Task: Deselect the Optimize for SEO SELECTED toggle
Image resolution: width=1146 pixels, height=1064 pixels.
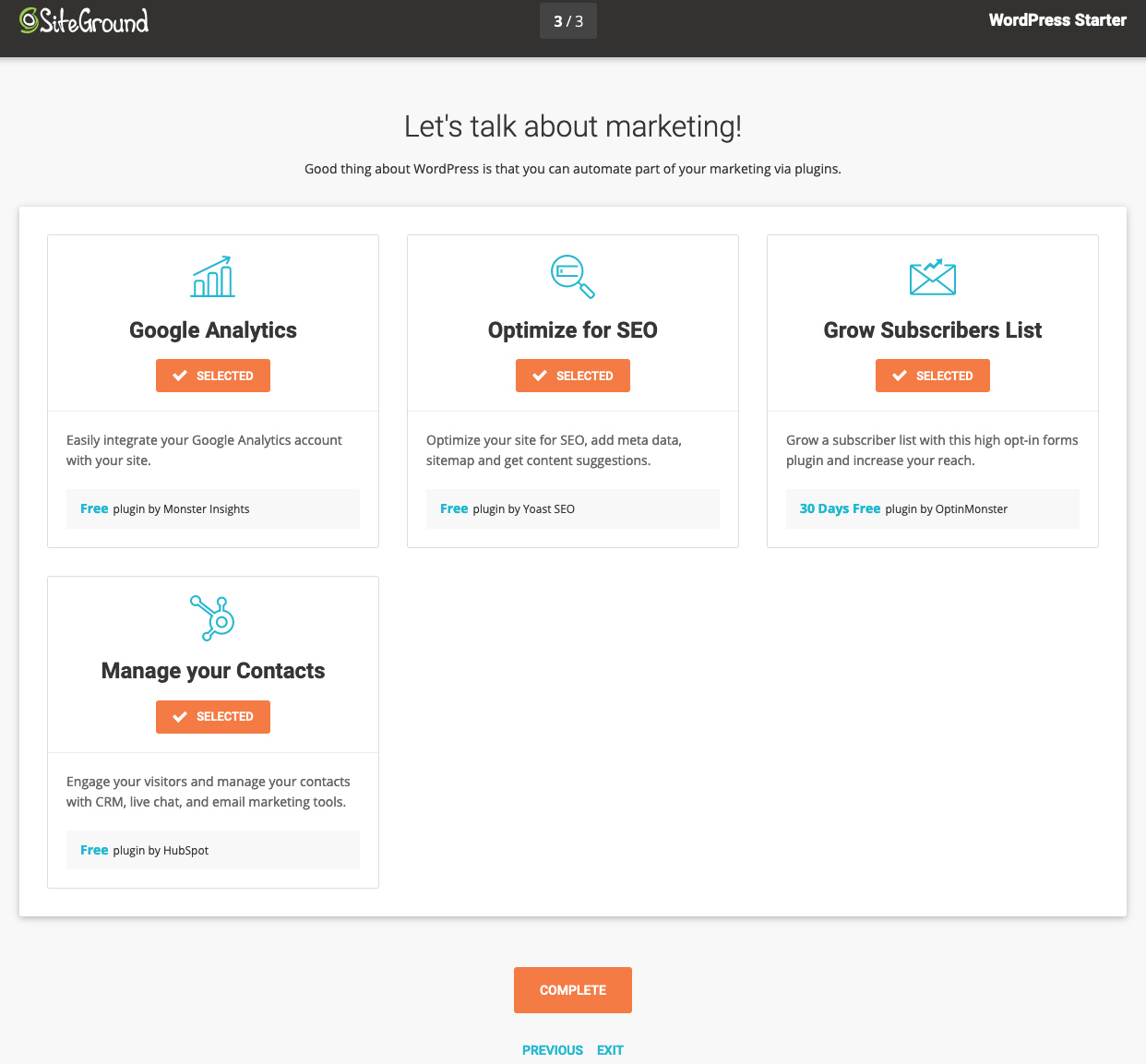Action: [573, 376]
